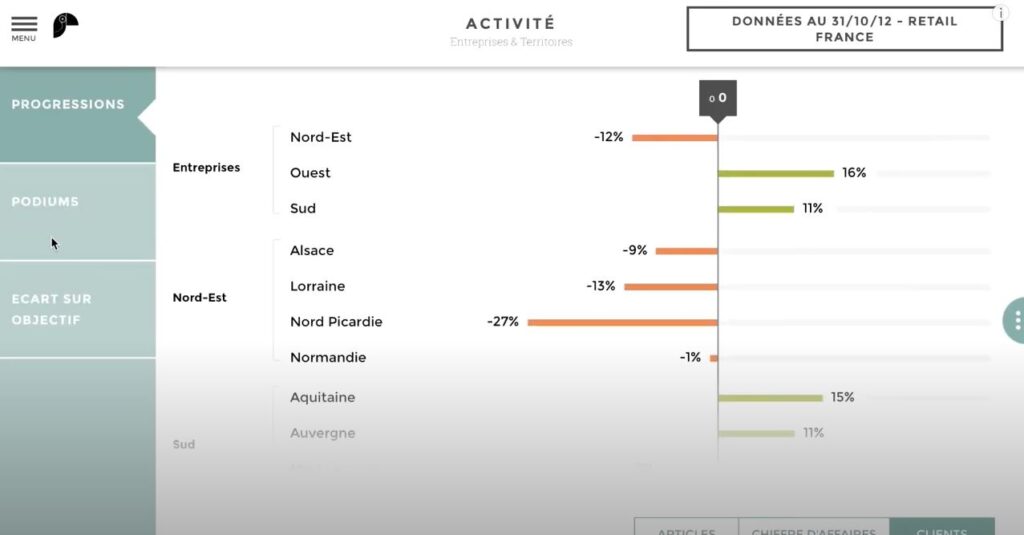Click the toucan logo icon
The width and height of the screenshot is (1024, 535).
[65, 25]
